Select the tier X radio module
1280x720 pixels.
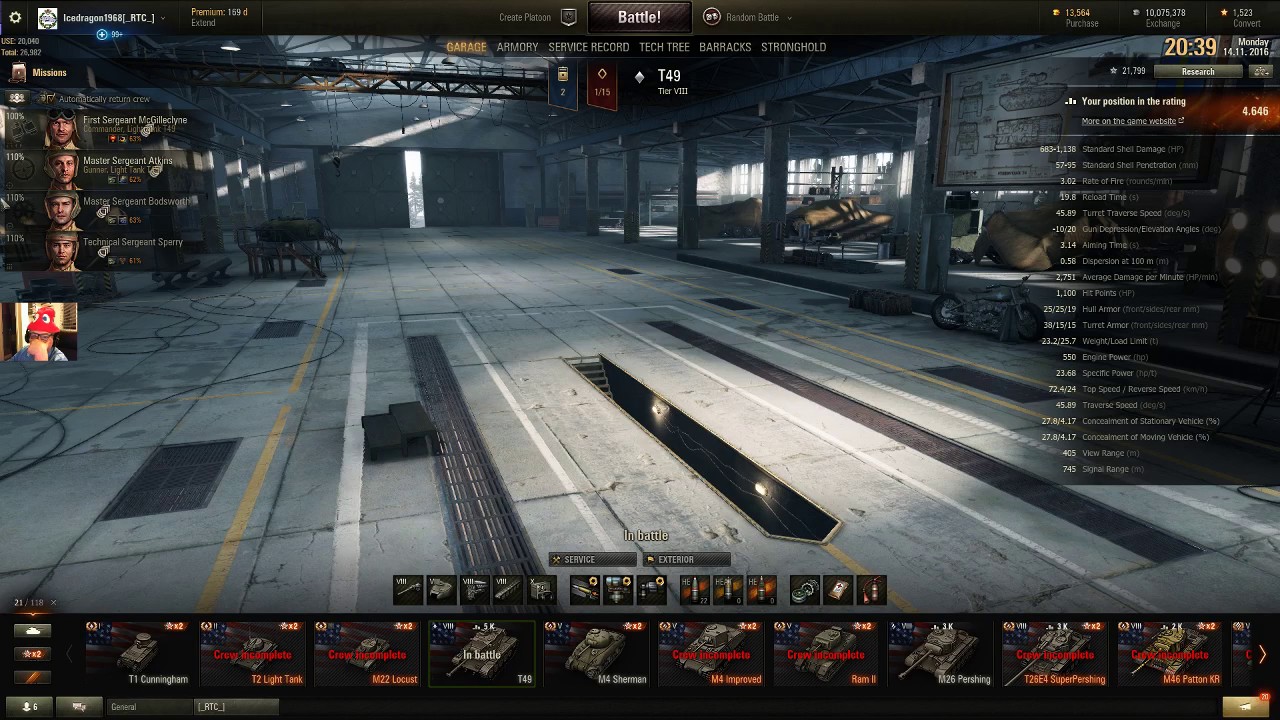click(x=540, y=590)
